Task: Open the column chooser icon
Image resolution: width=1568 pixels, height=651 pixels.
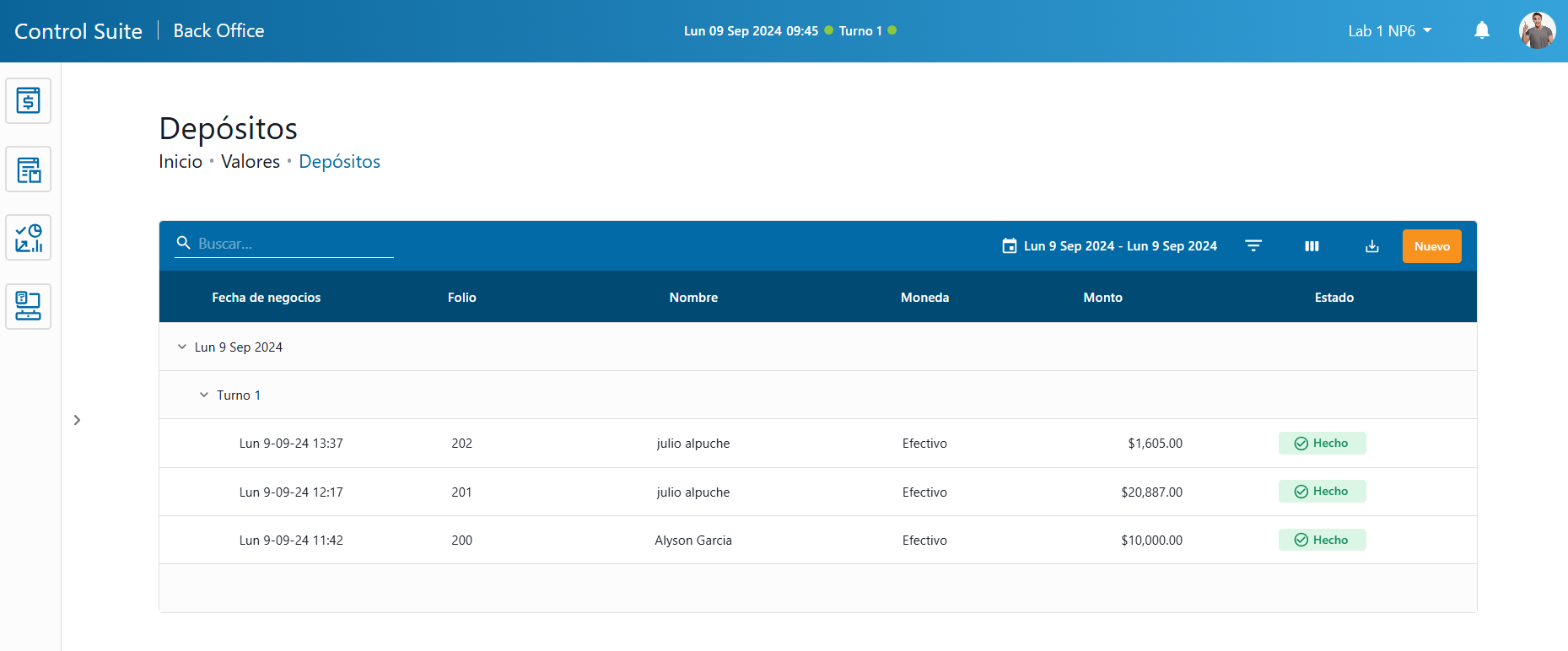Action: pos(1312,246)
